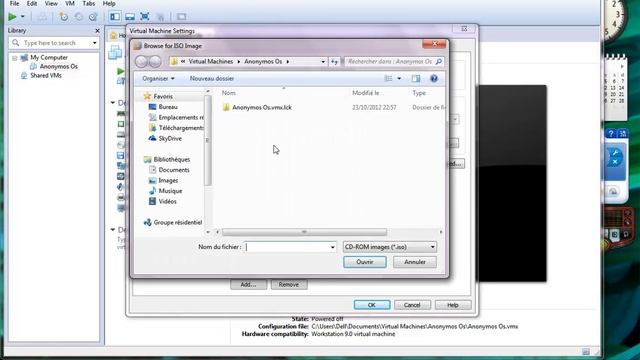Open Bureau in the navigation pane
Screen dimensions: 640x360
click(168, 107)
